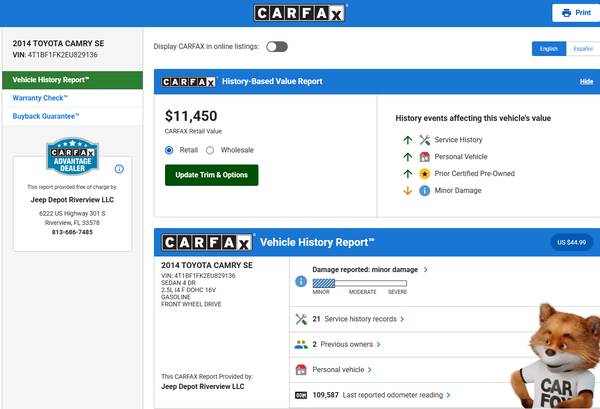Hide the History-Based Value Report
This screenshot has width=600, height=409.
[586, 81]
